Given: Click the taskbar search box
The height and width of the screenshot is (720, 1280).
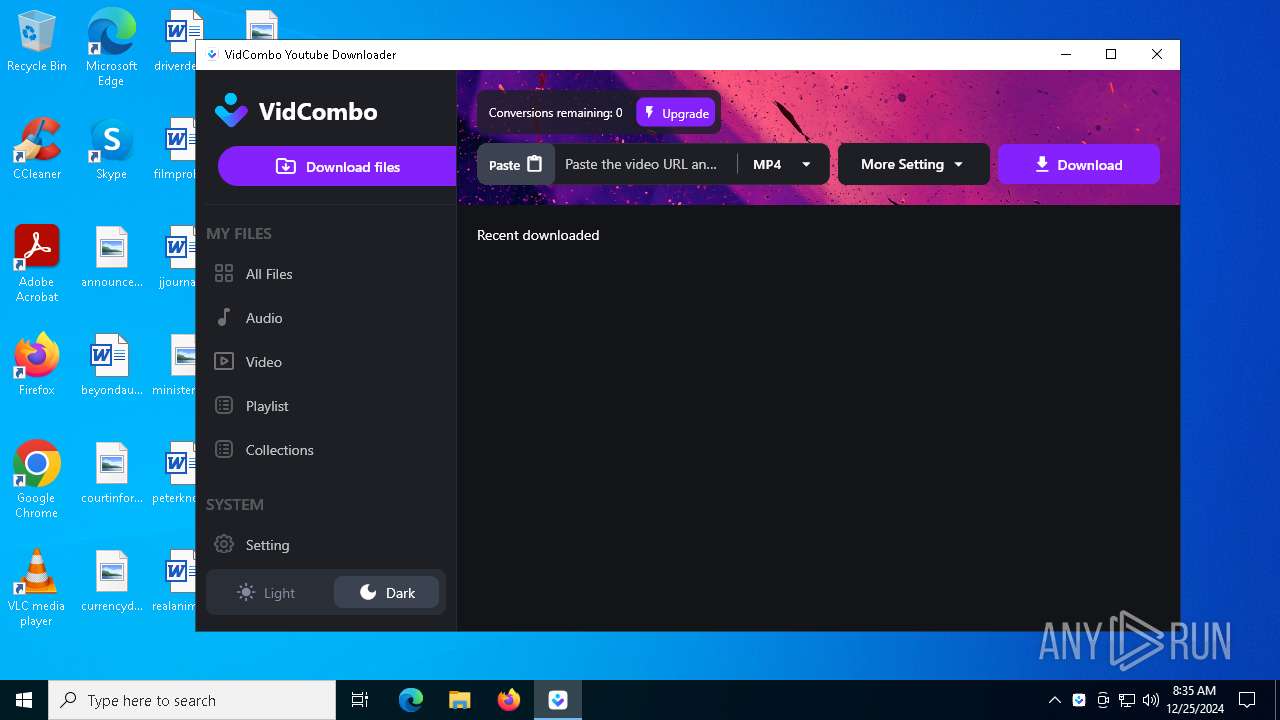Looking at the screenshot, I should 192,700.
